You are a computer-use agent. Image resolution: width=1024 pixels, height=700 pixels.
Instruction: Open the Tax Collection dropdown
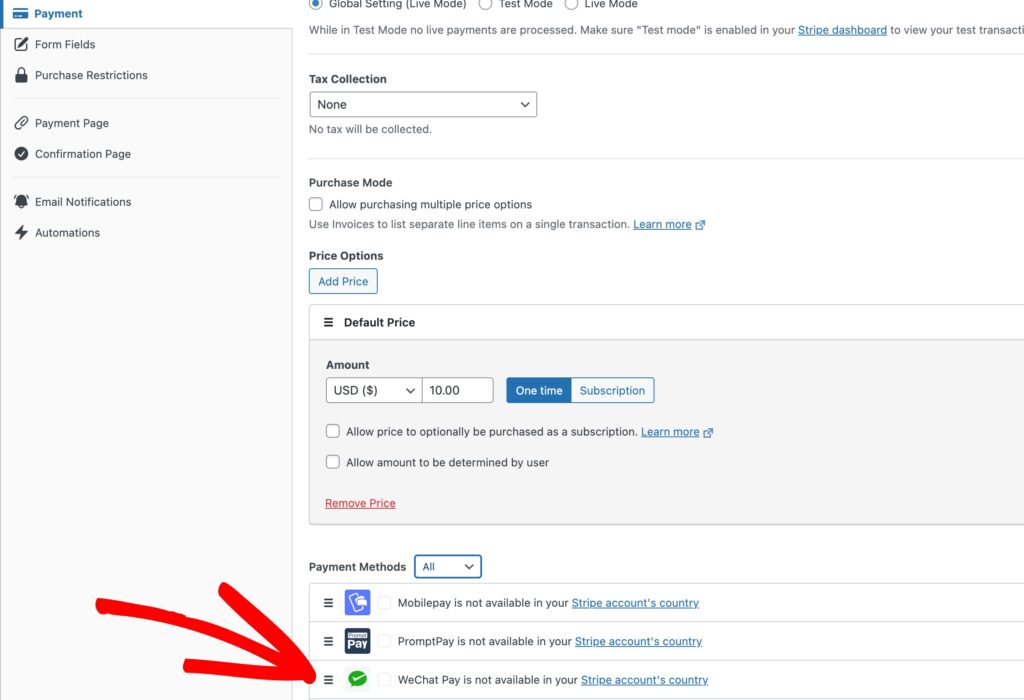423,104
